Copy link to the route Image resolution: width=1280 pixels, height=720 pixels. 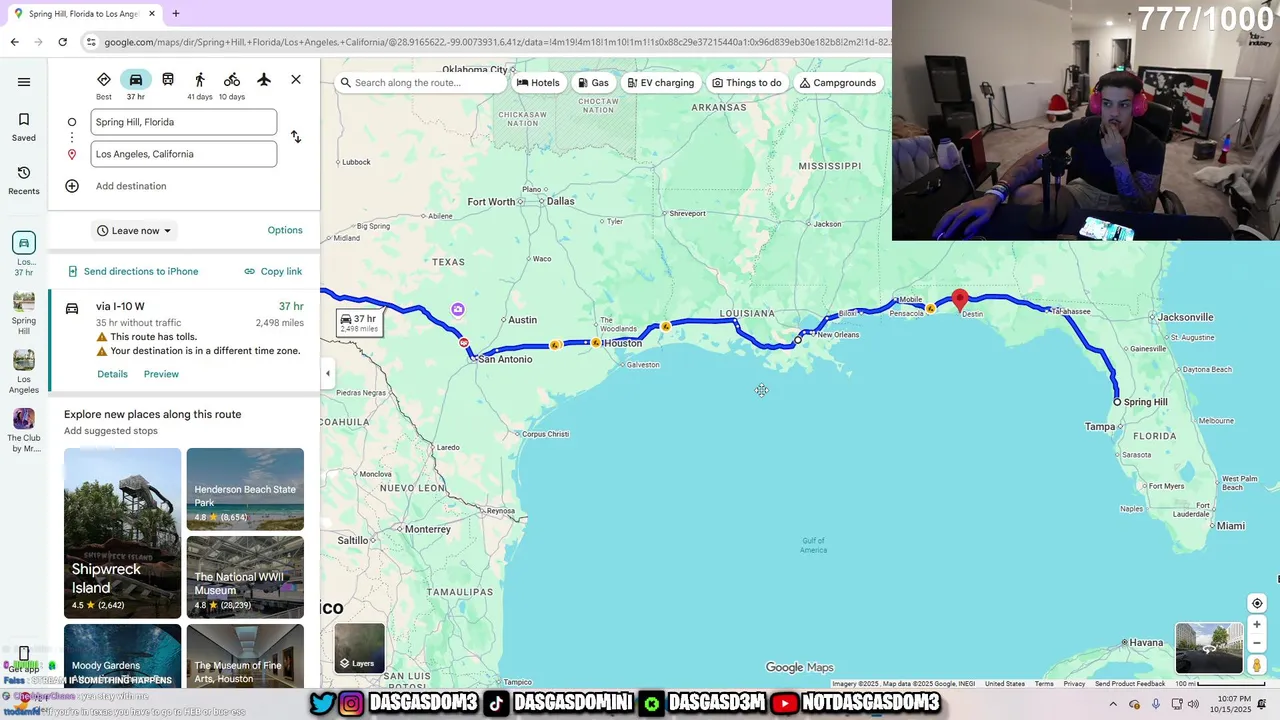point(273,272)
